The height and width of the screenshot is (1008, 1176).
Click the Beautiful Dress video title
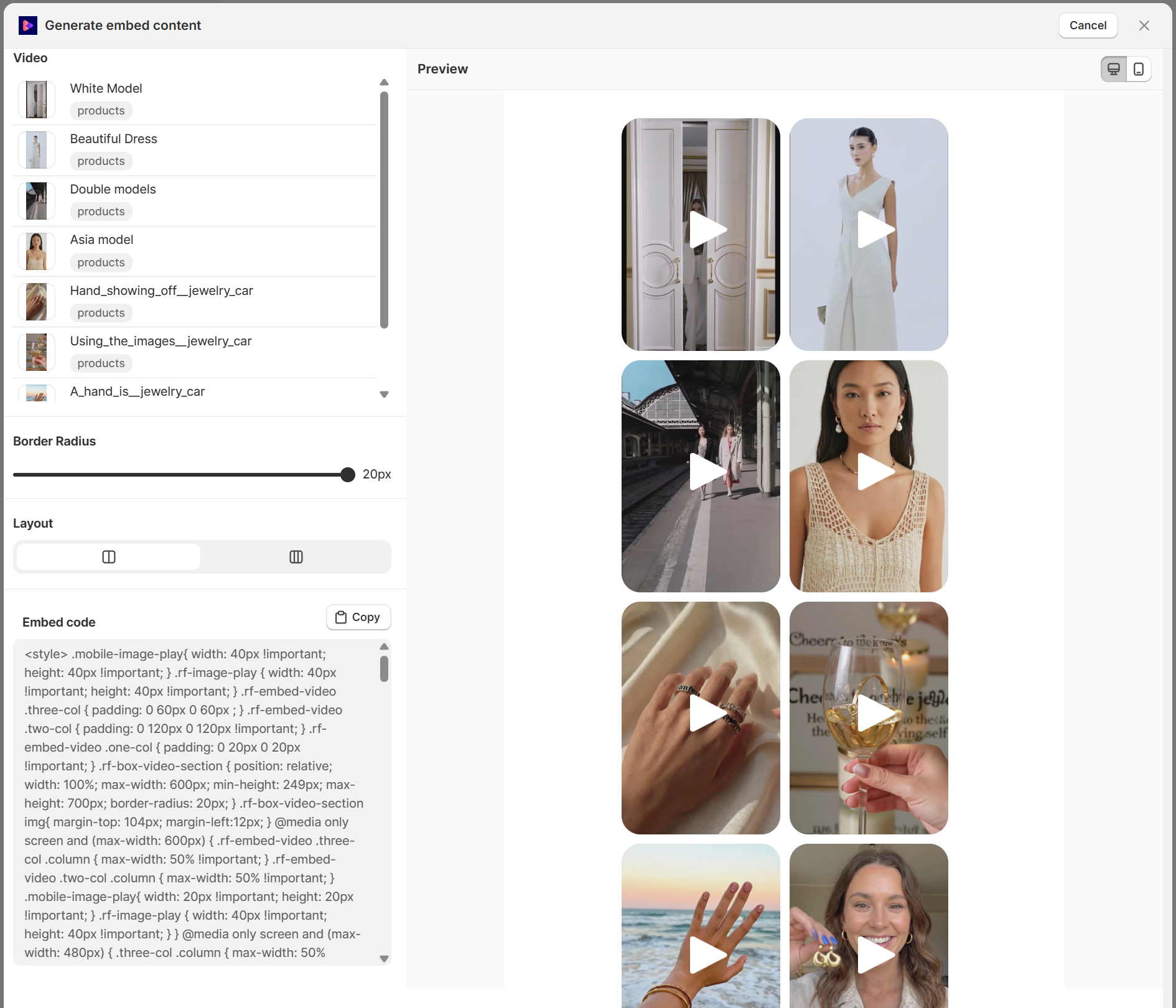click(113, 139)
